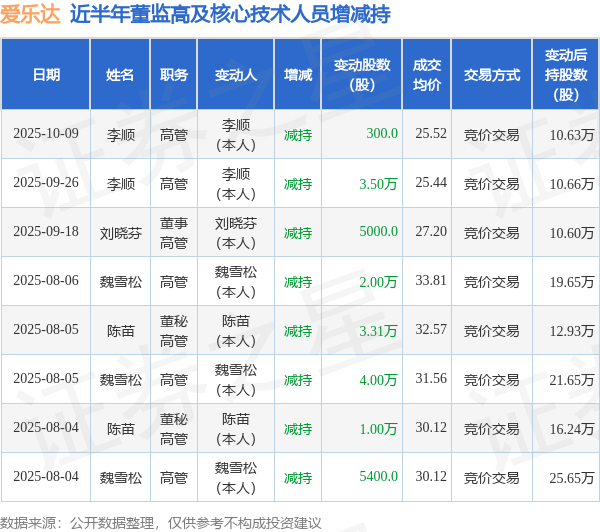600x532 pixels.
Task: Click the 姓名 column header
Action: point(120,75)
